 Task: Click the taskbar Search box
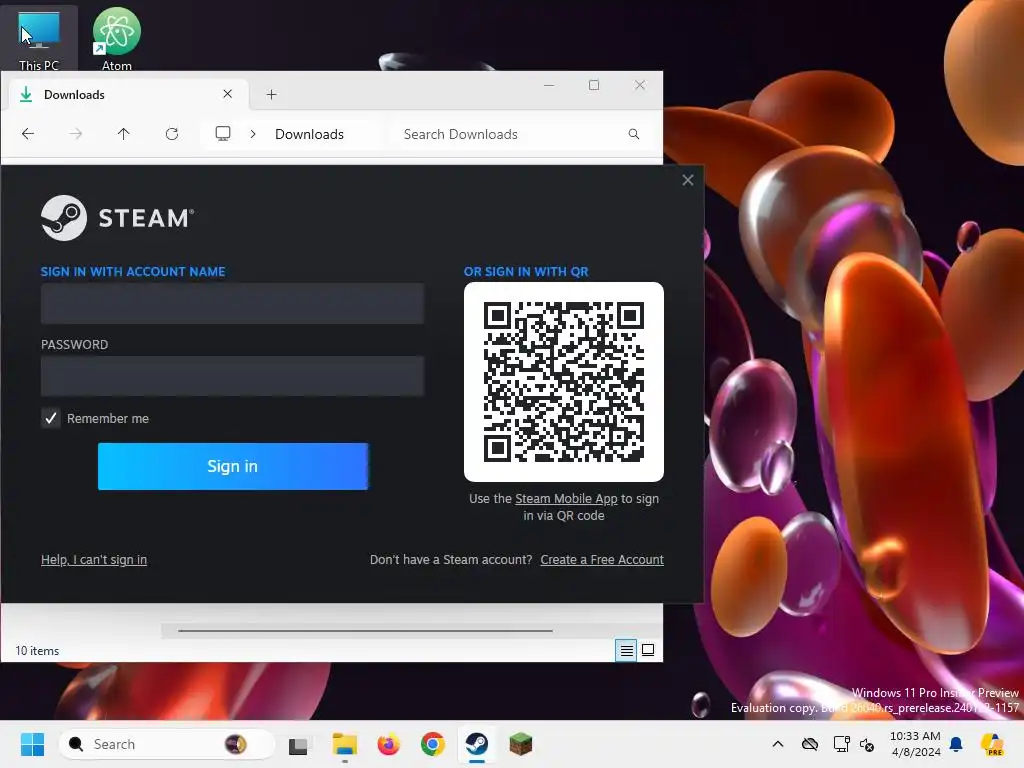pos(167,744)
